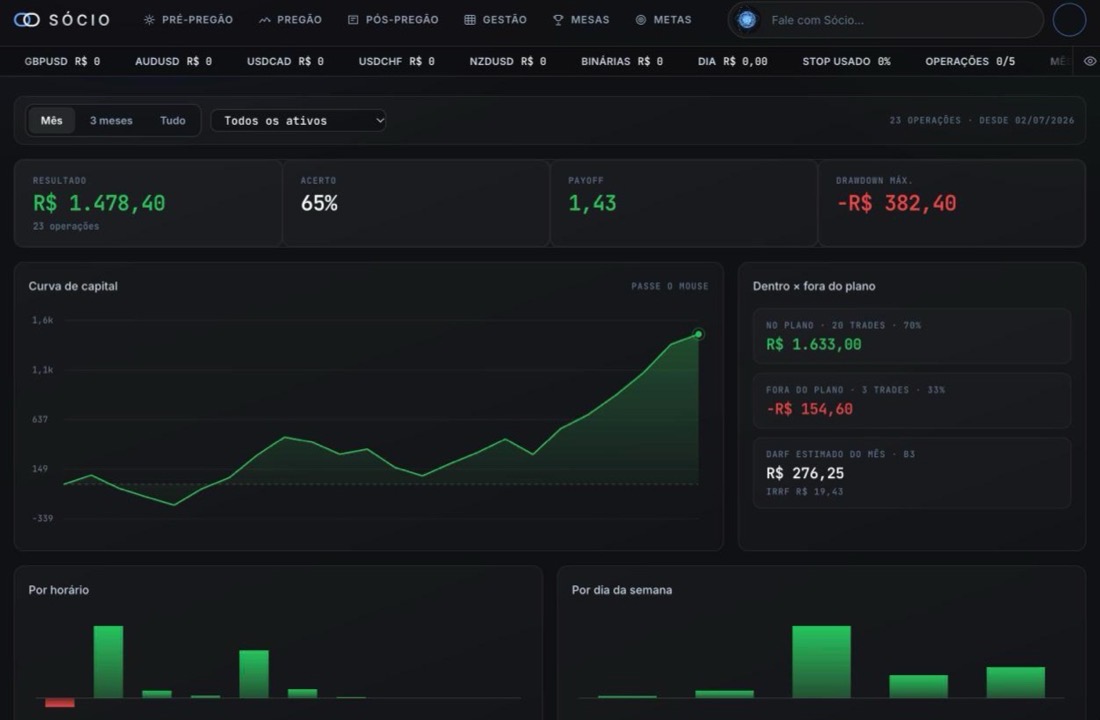Click the tallest bar in Por dia da semana
This screenshot has height=720, width=1100.
[x=821, y=662]
